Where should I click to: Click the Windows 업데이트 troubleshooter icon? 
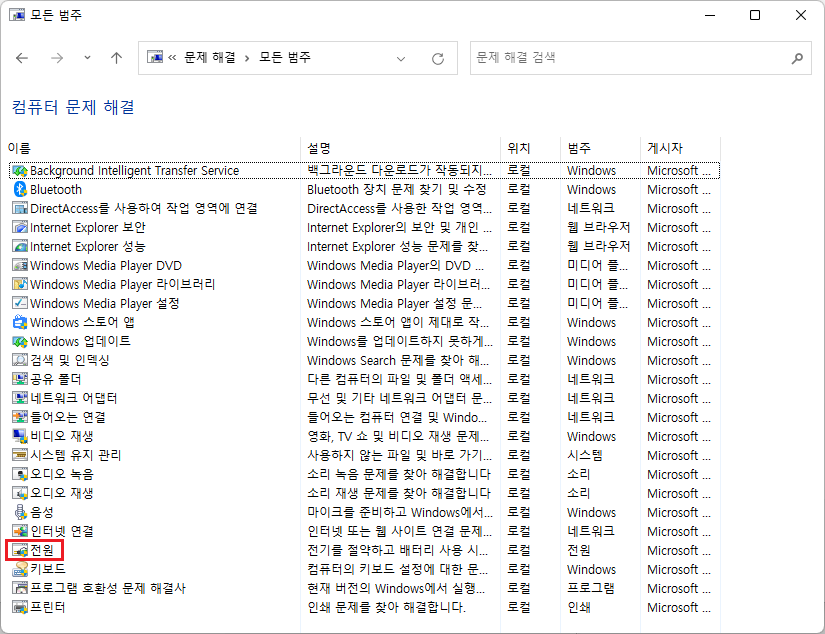[20, 341]
